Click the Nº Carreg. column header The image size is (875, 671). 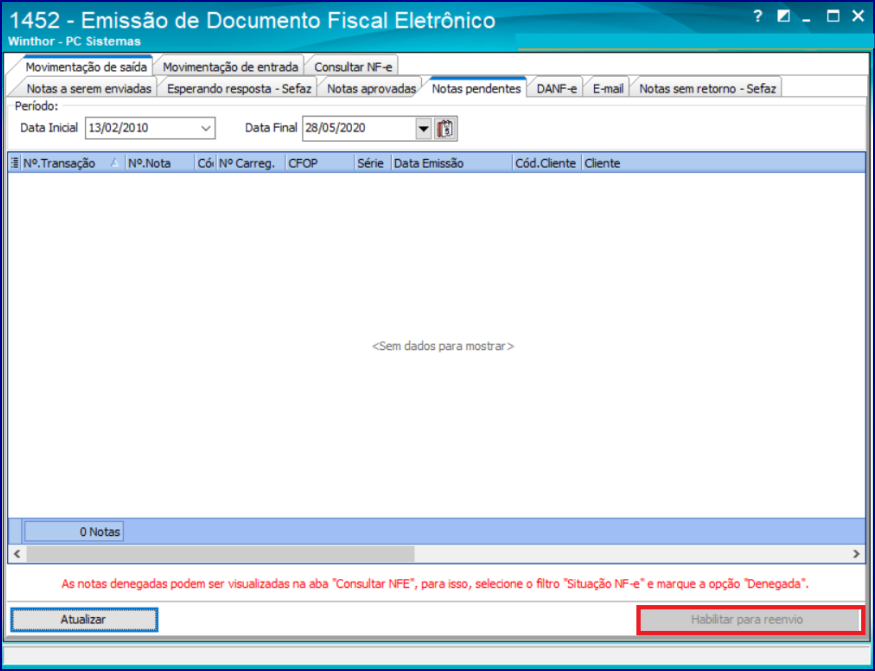coord(251,163)
